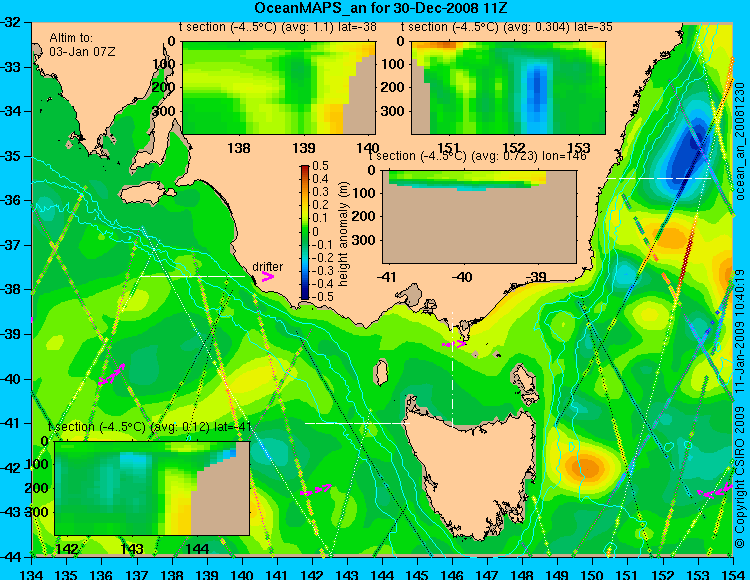Click the 't section (avg: 0.12) lat=-41' heading

pos(150,427)
